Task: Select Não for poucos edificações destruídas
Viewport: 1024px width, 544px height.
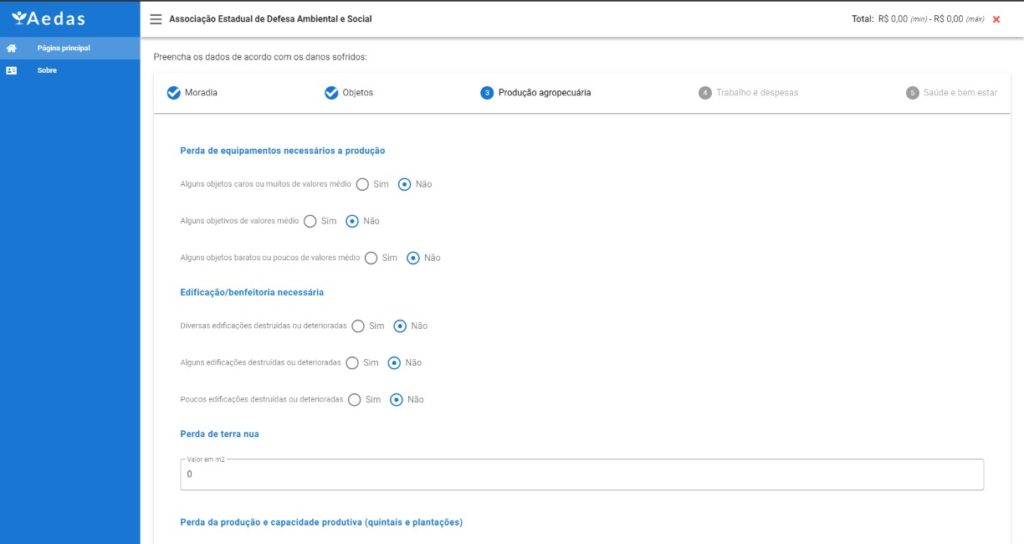Action: tap(396, 400)
